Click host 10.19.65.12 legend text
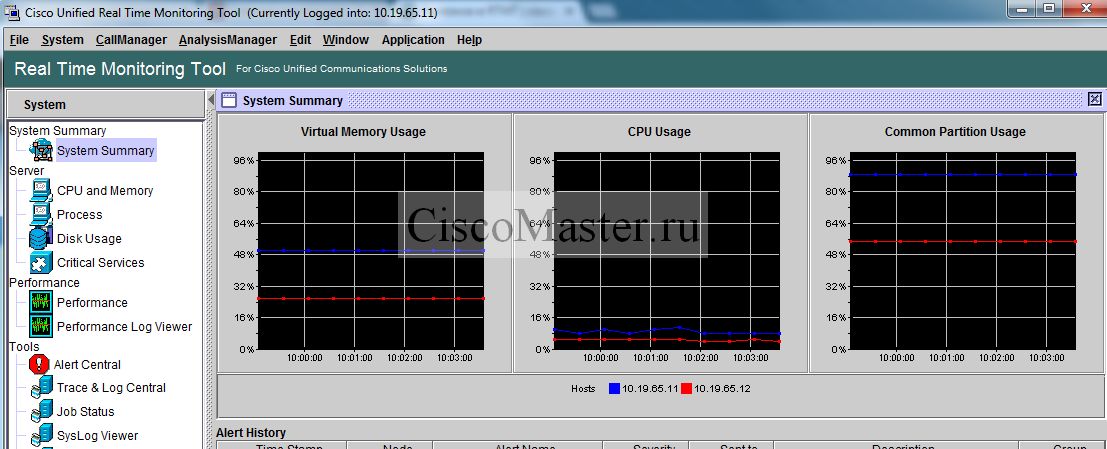 coord(722,389)
